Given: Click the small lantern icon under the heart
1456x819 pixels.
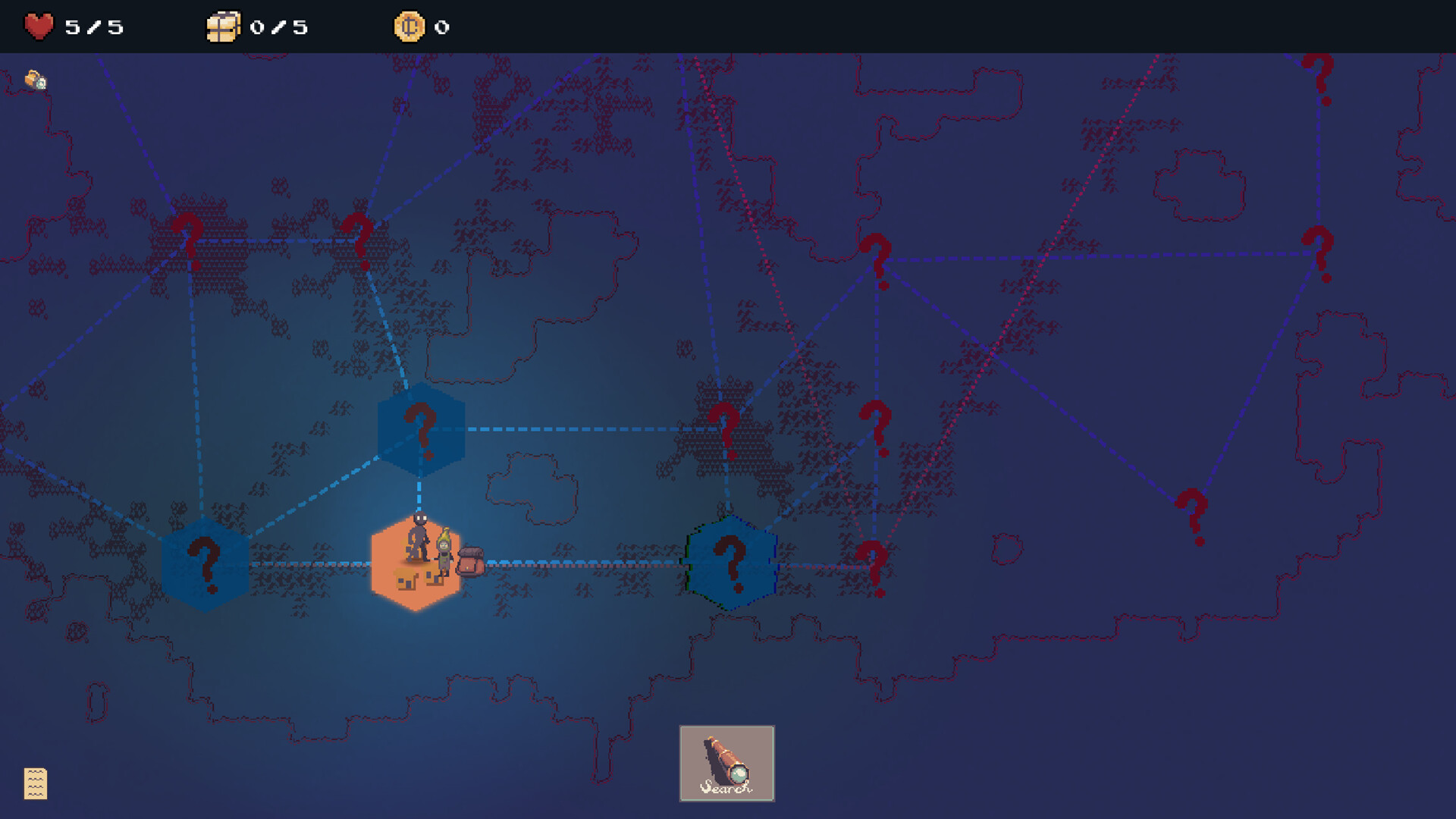Looking at the screenshot, I should [x=35, y=80].
